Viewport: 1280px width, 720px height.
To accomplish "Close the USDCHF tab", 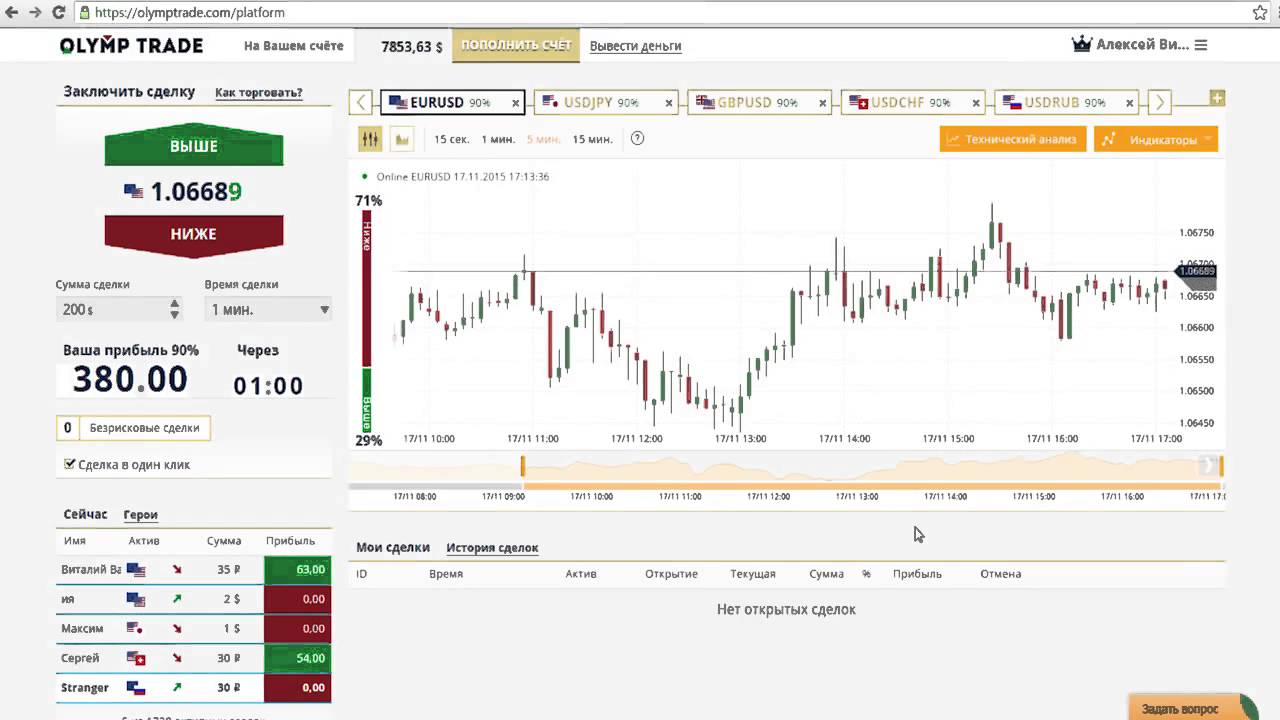I will [978, 103].
